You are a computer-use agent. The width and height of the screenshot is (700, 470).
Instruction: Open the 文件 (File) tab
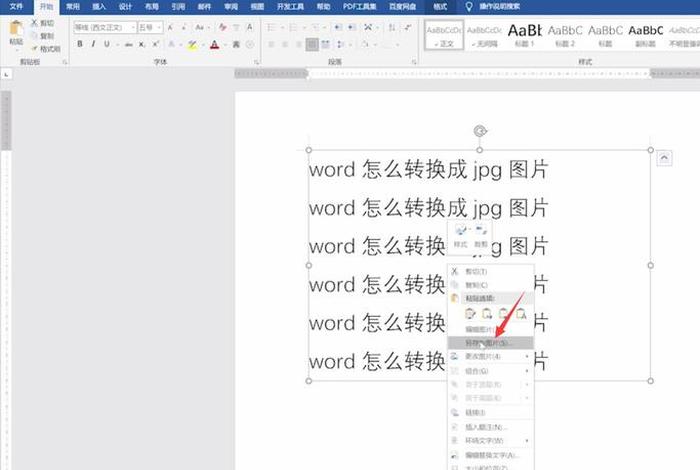(16, 7)
